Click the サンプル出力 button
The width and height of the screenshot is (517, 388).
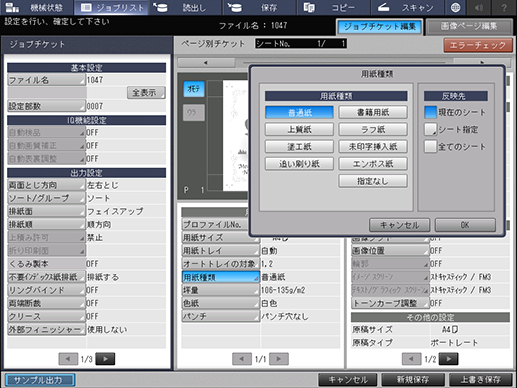tap(40, 380)
